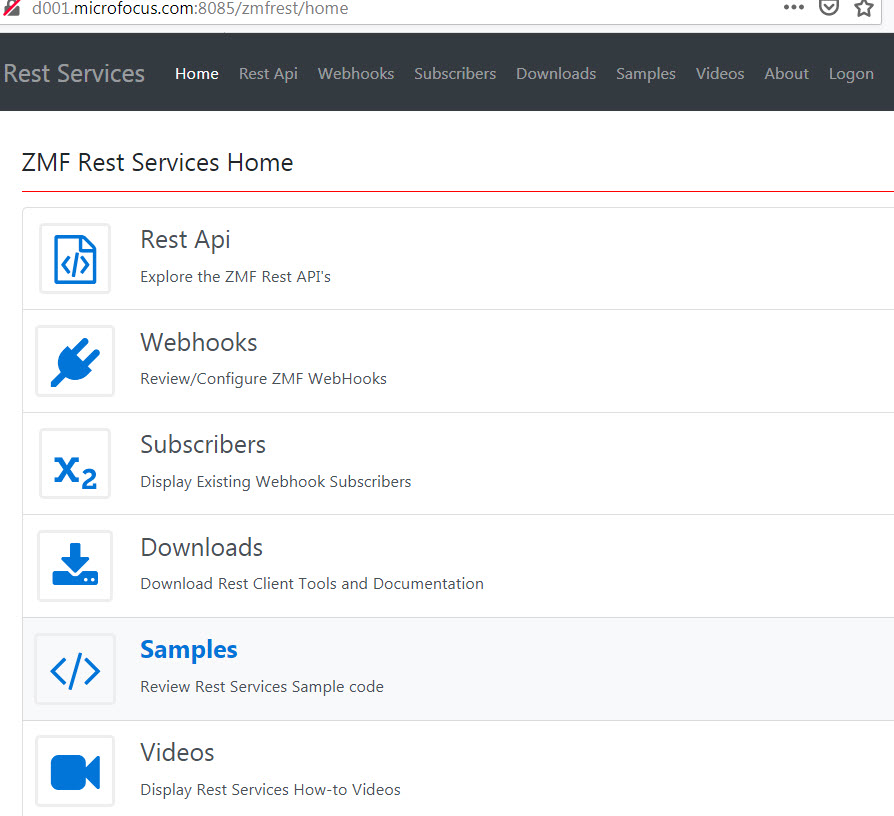This screenshot has width=894, height=816.
Task: Click the Rest Services brand title
Action: tap(74, 74)
